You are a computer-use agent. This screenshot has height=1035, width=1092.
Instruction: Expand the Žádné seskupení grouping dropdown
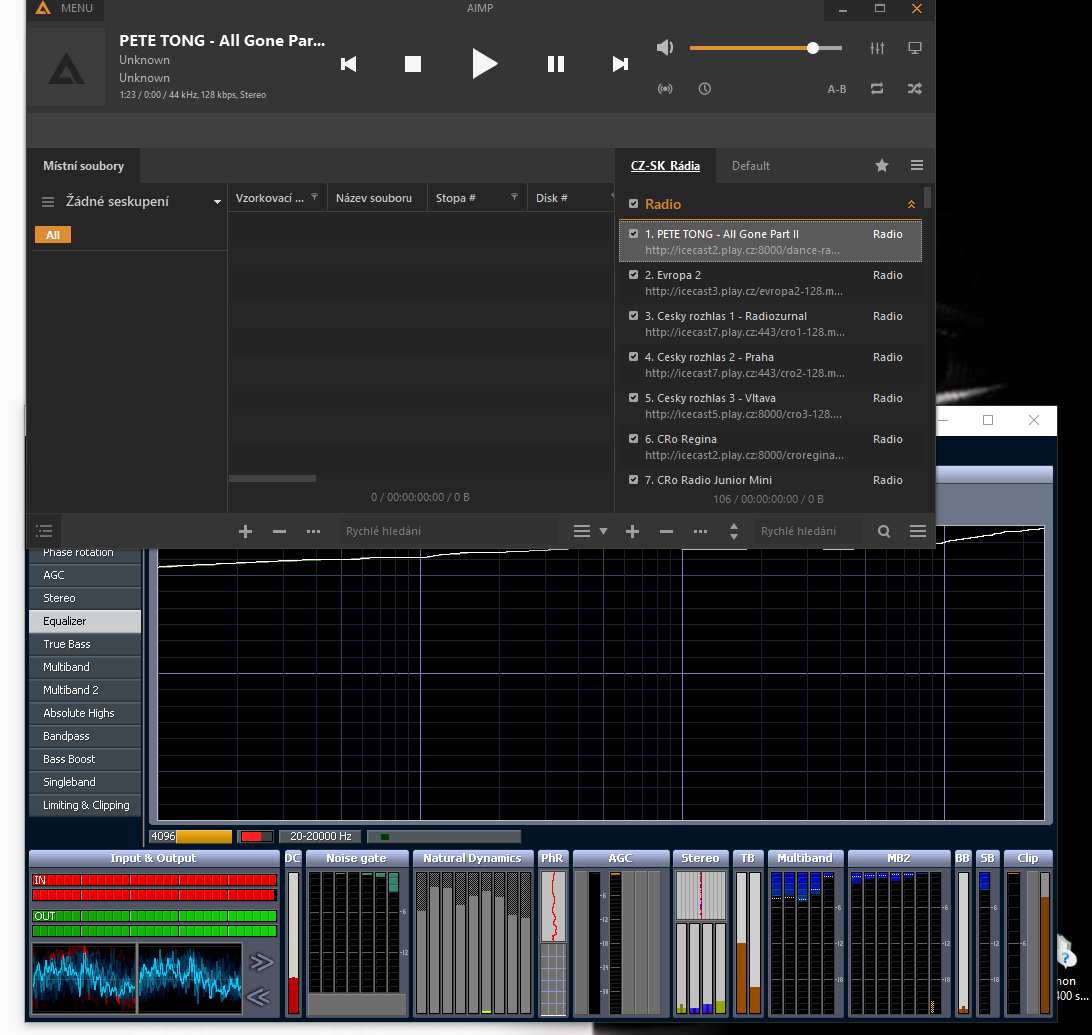(x=217, y=202)
